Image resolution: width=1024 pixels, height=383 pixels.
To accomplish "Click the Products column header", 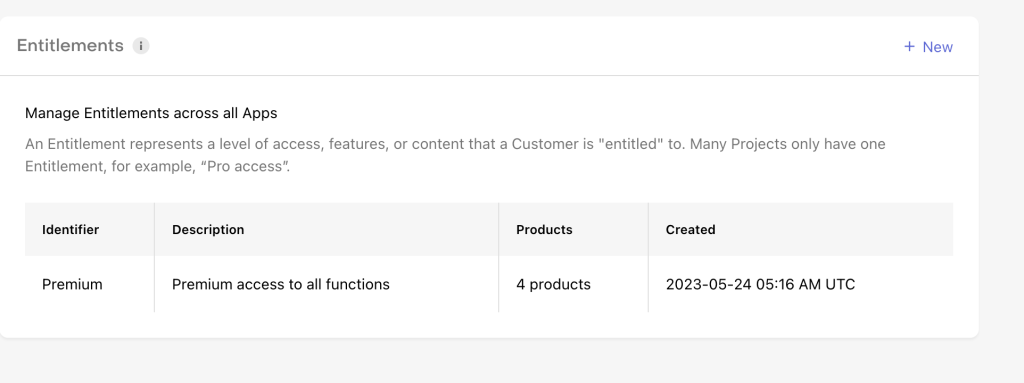I will [x=544, y=229].
